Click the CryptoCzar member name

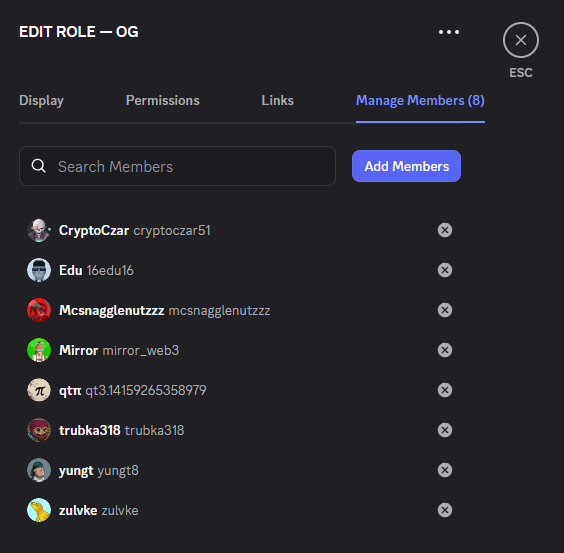tap(94, 231)
